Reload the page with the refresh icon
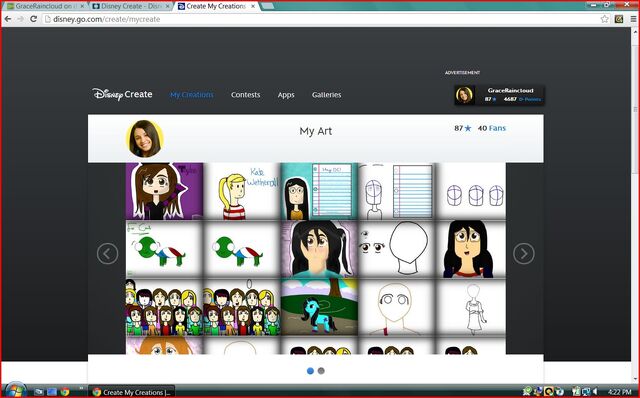This screenshot has width=640, height=398. 33,19
